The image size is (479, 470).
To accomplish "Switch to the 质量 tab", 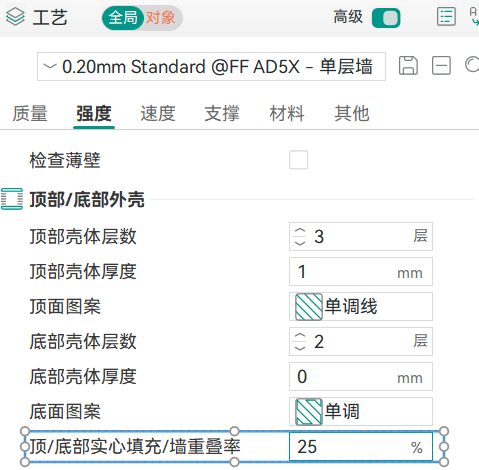I will (x=30, y=114).
